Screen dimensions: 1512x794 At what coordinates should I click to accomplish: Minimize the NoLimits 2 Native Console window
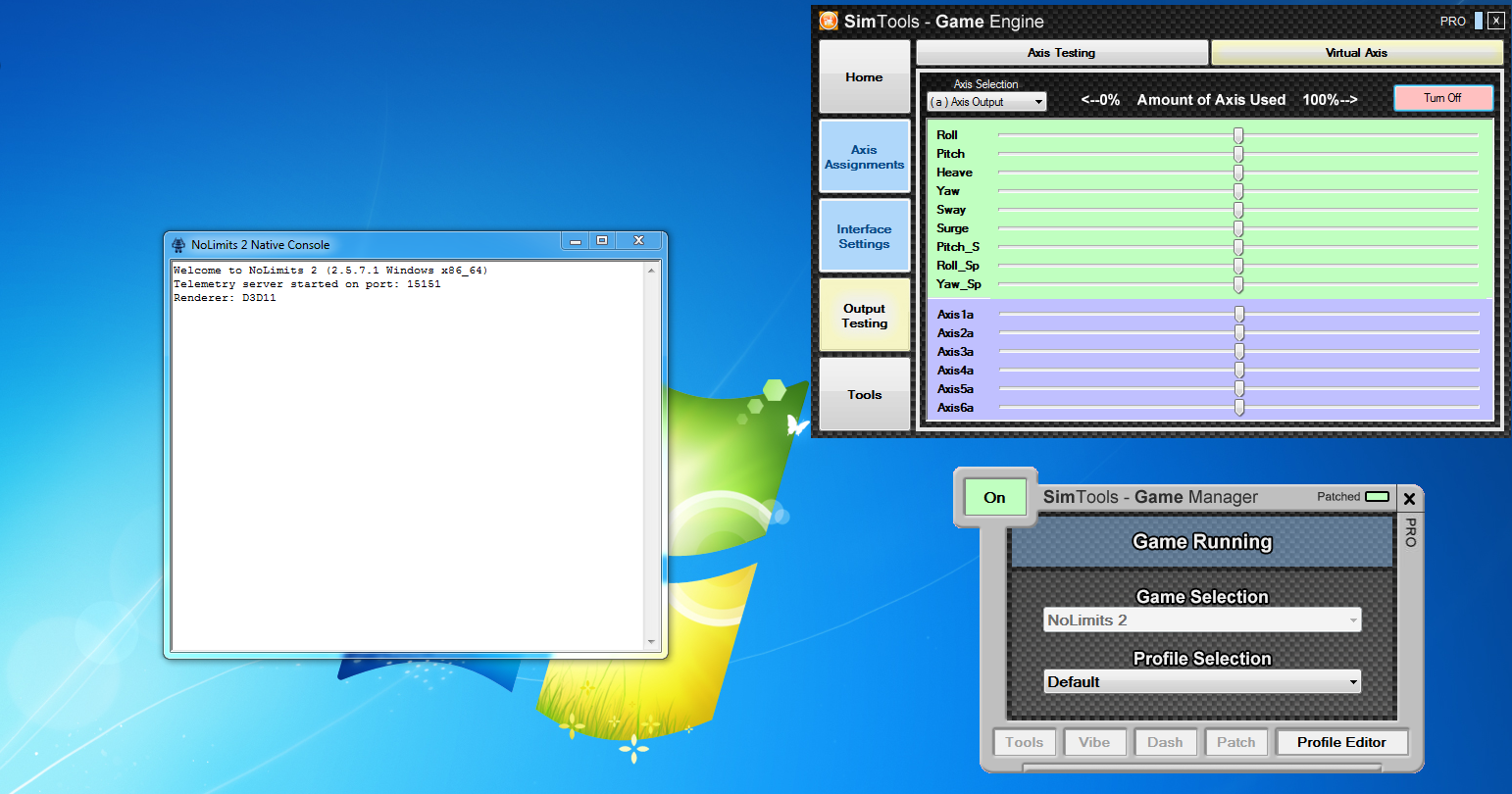(576, 241)
